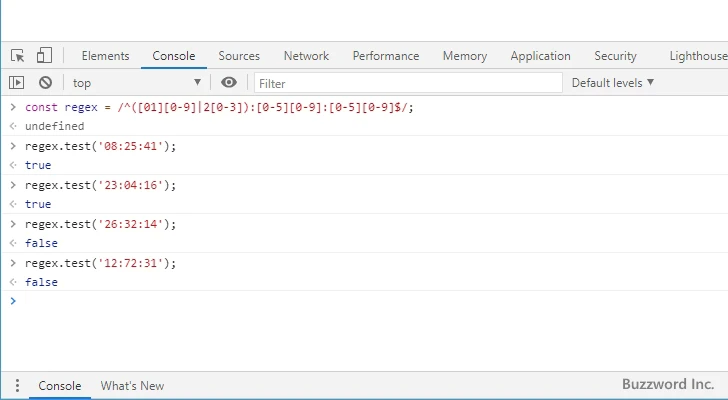Screen dimensions: 728x400
Task: Select the Lighthouse tab
Action: (697, 56)
